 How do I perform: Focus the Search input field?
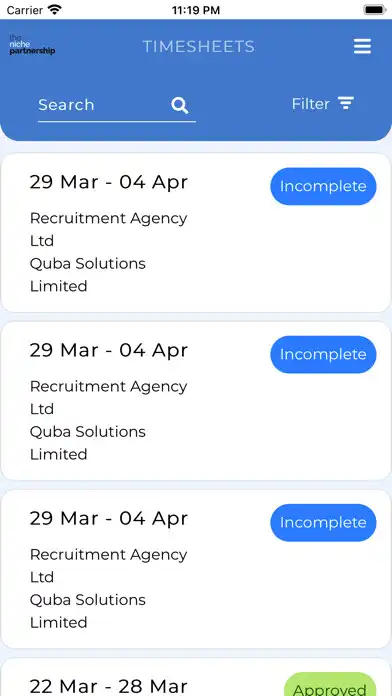pyautogui.click(x=117, y=106)
